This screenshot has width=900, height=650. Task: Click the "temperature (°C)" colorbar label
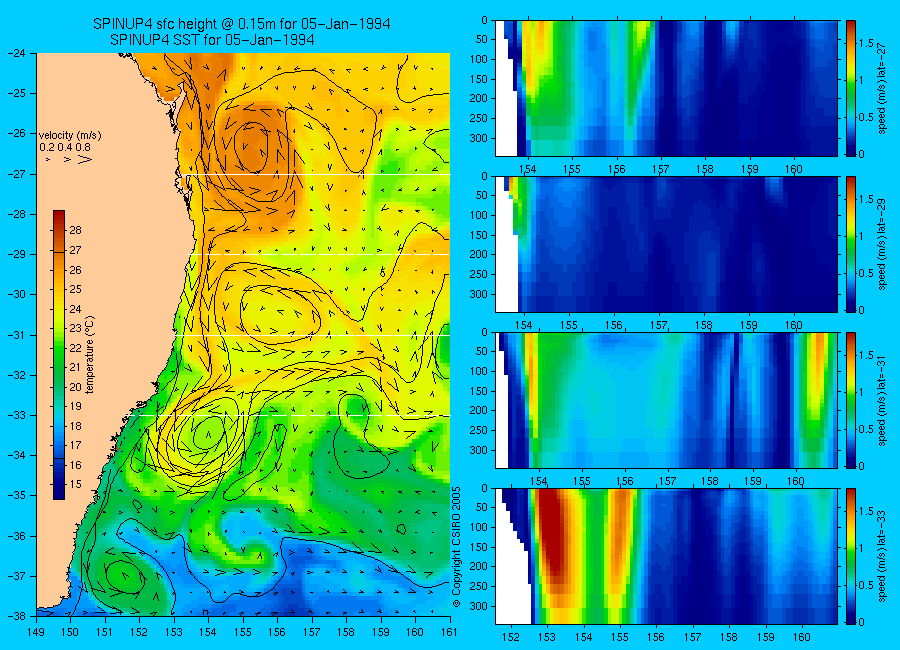(x=90, y=355)
